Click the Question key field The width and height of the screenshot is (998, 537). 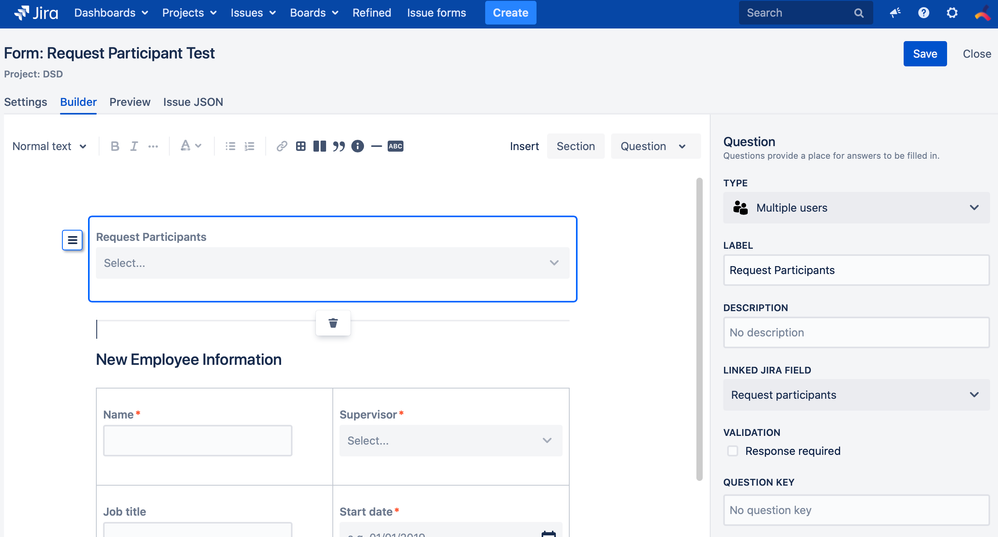tap(856, 510)
